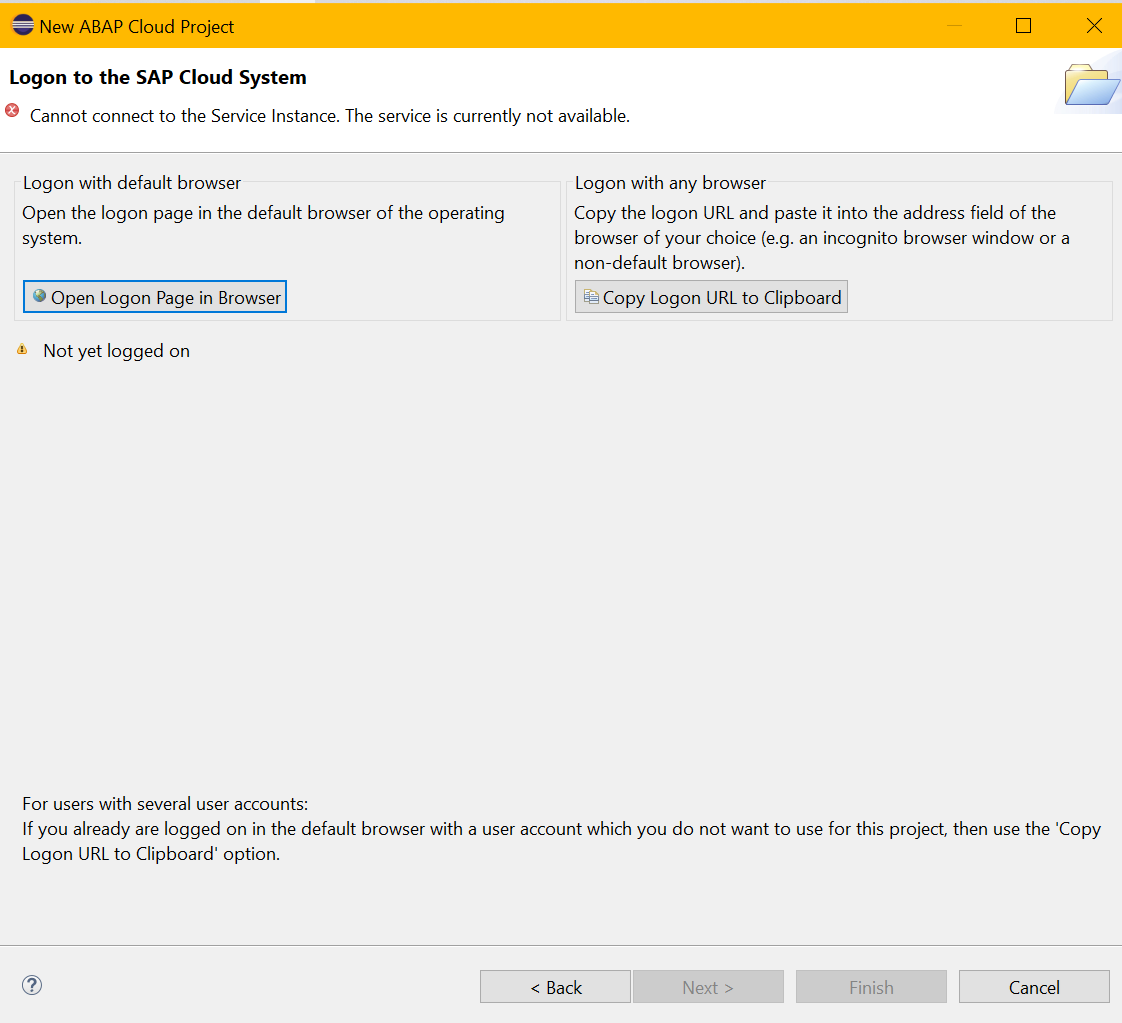Click the 'Logon to the SAP Cloud System' heading
The height and width of the screenshot is (1023, 1122).
158,77
